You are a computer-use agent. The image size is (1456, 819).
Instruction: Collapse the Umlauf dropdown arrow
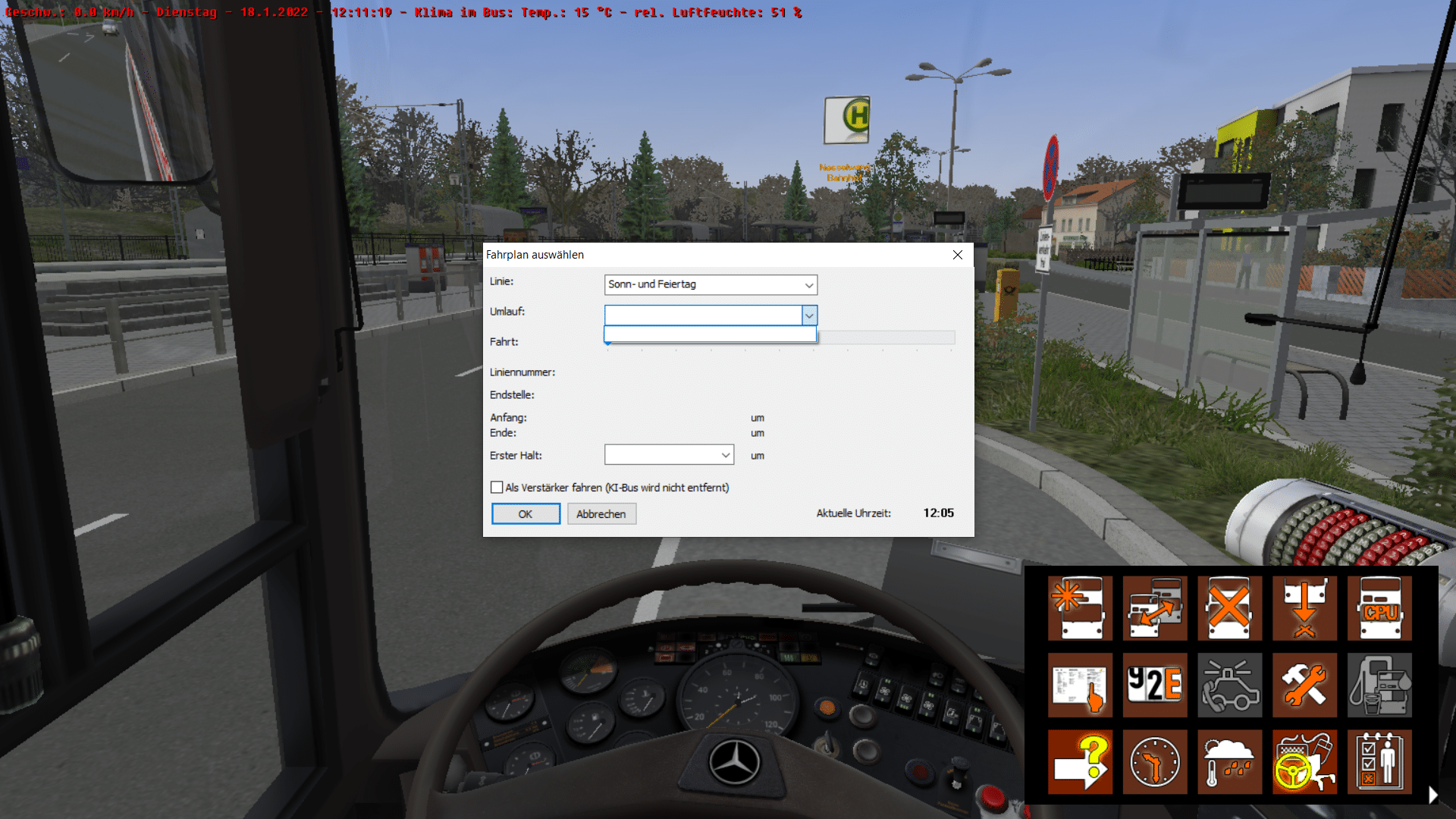[809, 315]
